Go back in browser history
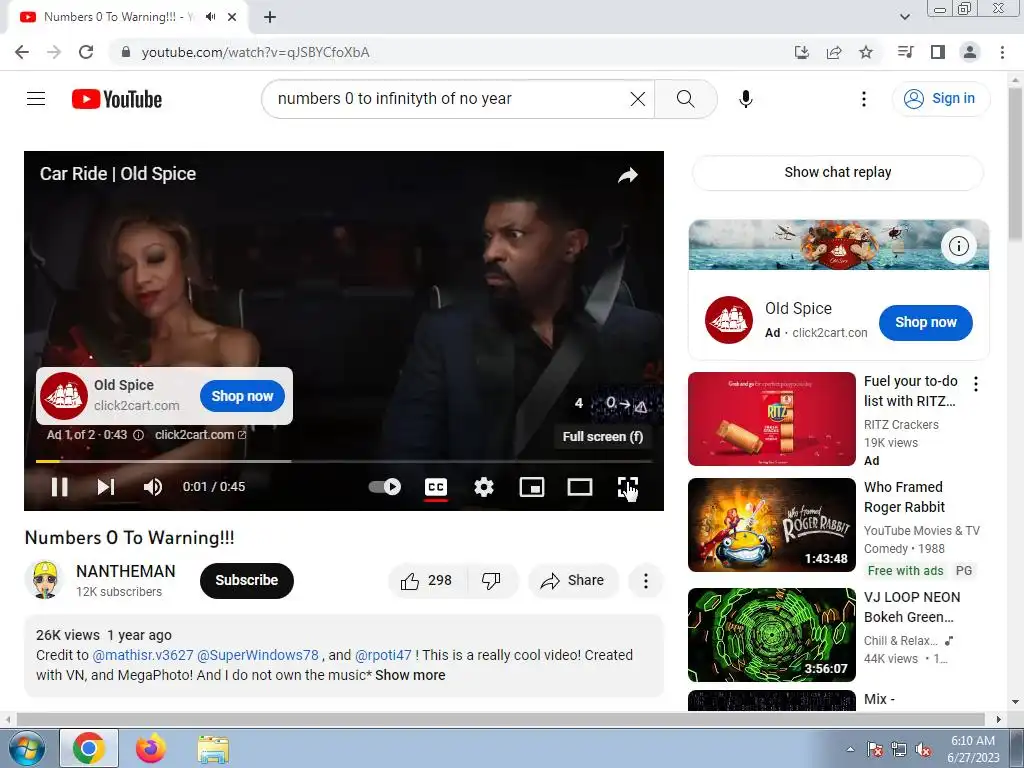Screen dimensions: 1024x768 pyautogui.click(x=22, y=52)
